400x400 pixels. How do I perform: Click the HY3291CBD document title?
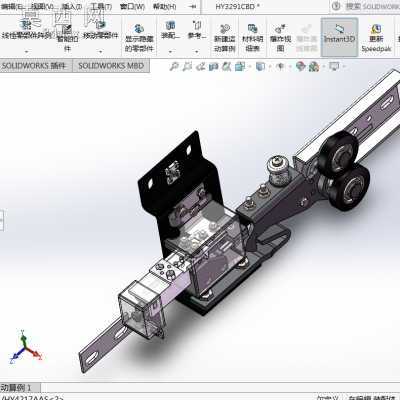coord(237,6)
